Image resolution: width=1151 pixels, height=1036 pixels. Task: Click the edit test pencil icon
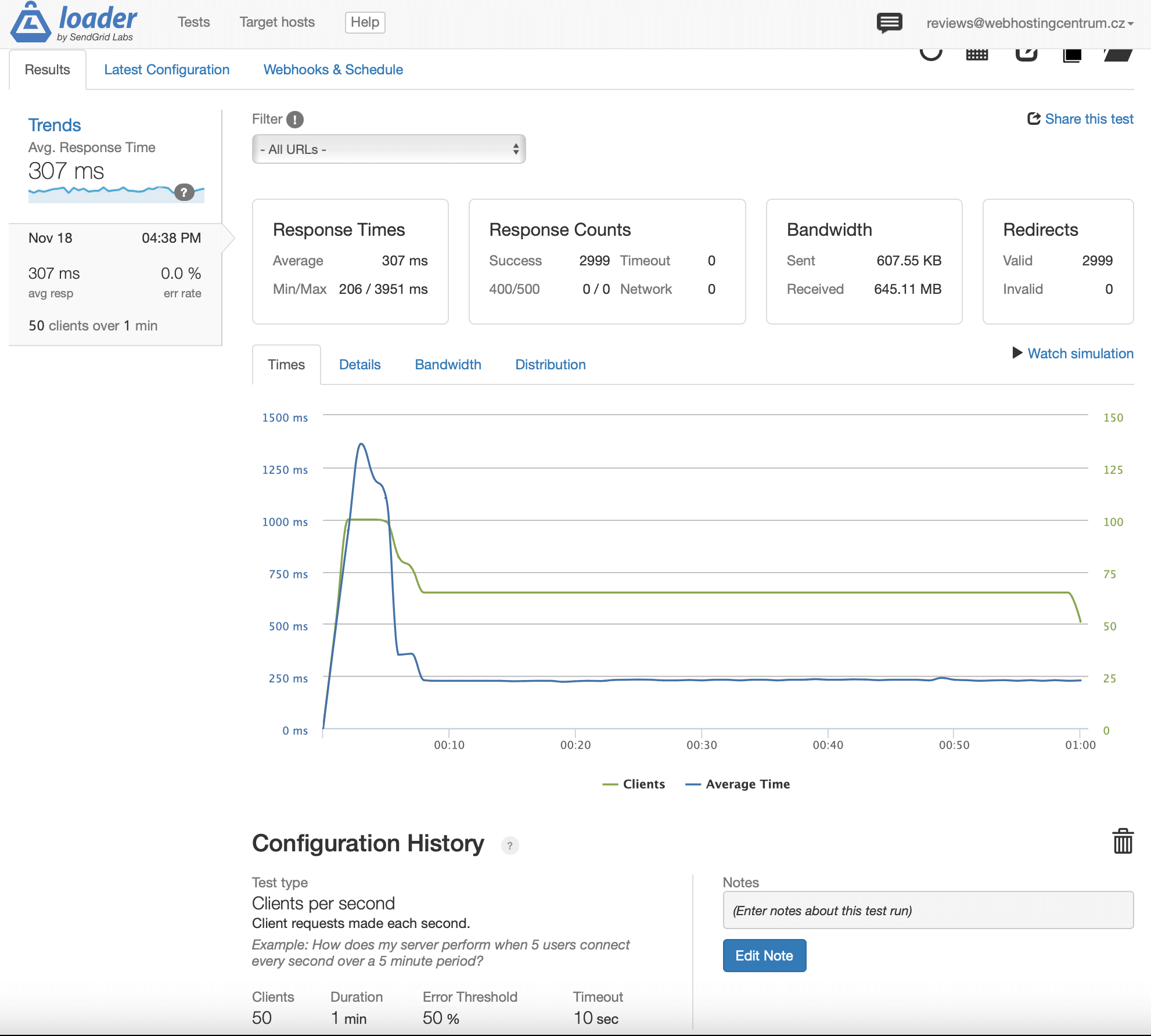coord(1026,55)
